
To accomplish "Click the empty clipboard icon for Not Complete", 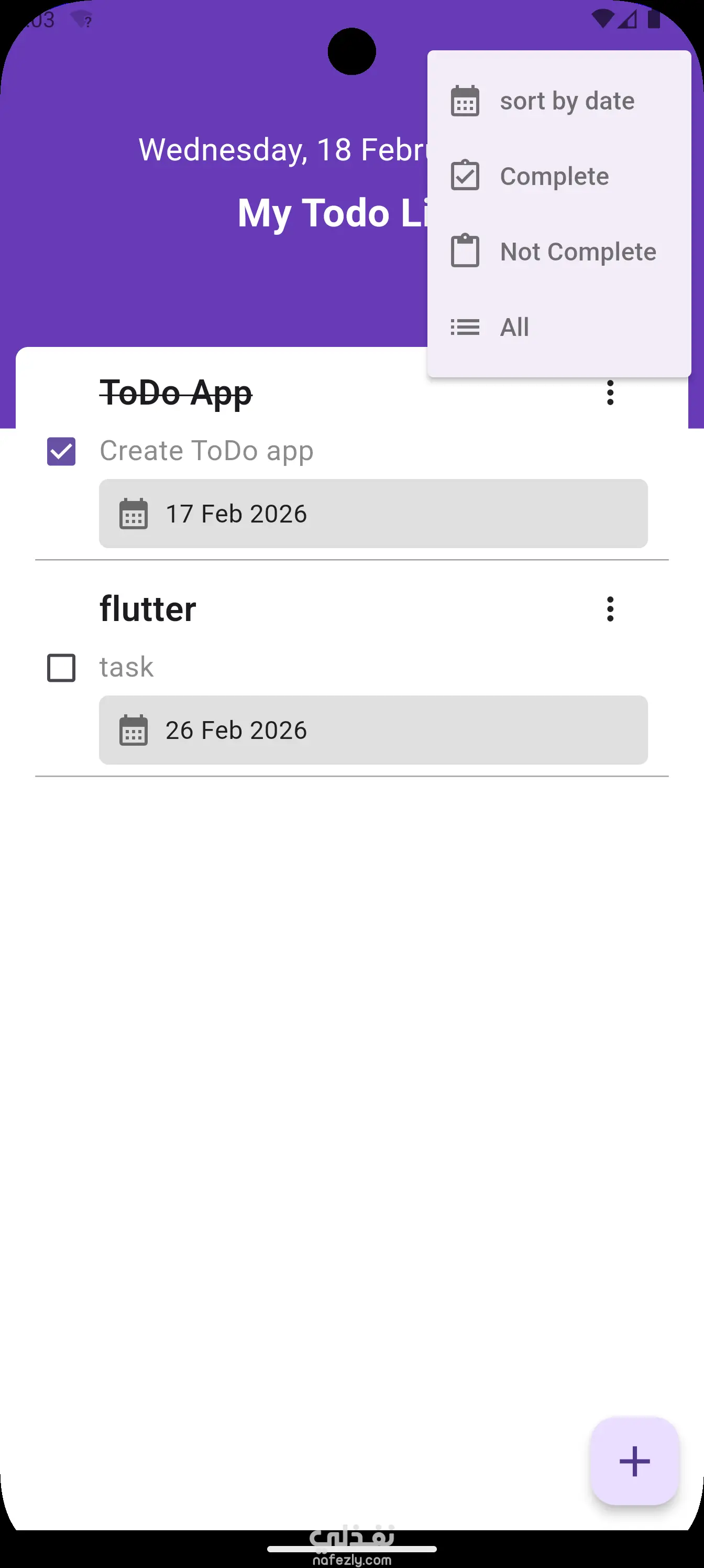I will tap(465, 251).
